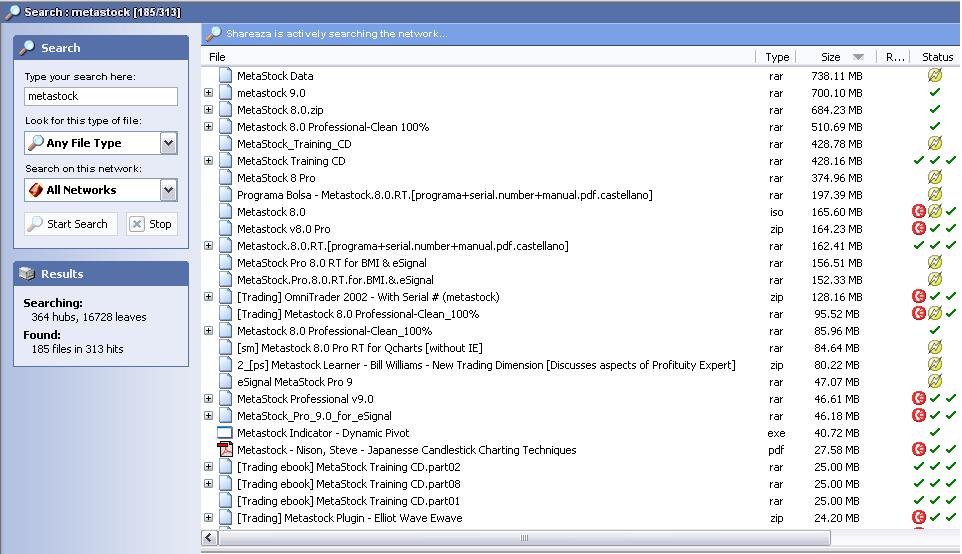The width and height of the screenshot is (962, 554).
Task: Click the magnifier icon in the searching status banner
Action: pos(214,33)
